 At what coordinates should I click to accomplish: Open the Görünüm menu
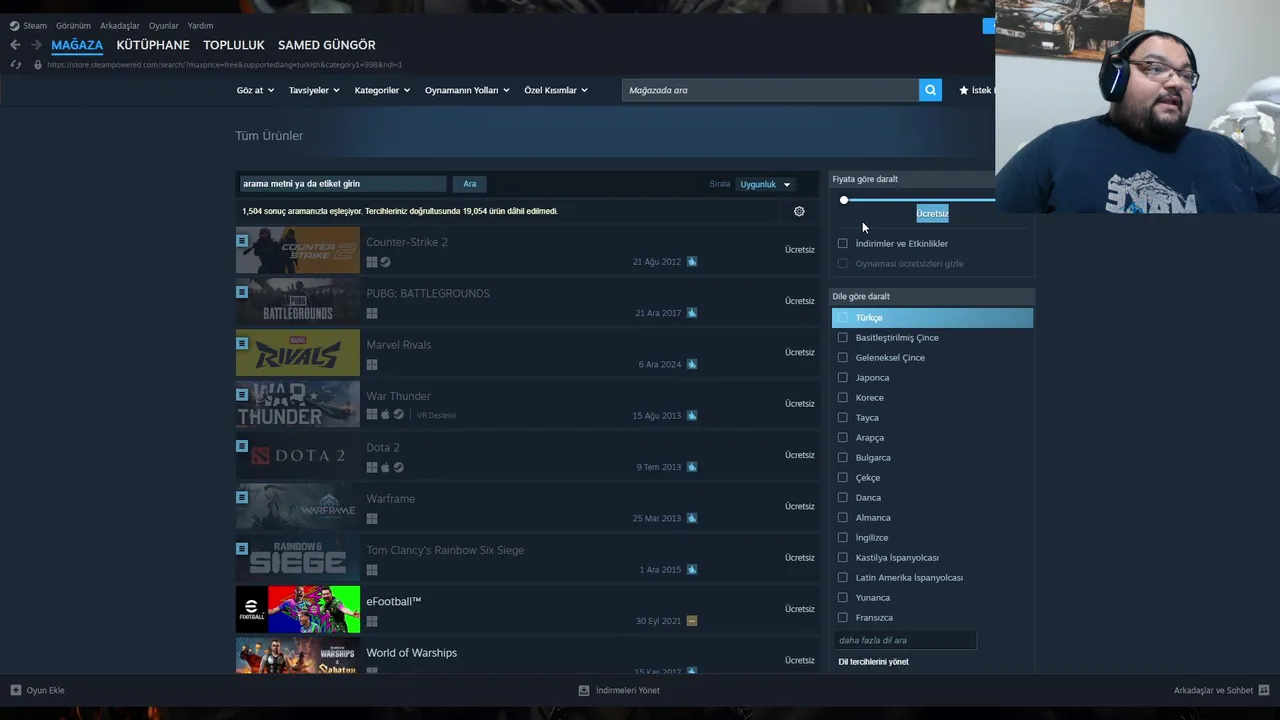pos(73,26)
